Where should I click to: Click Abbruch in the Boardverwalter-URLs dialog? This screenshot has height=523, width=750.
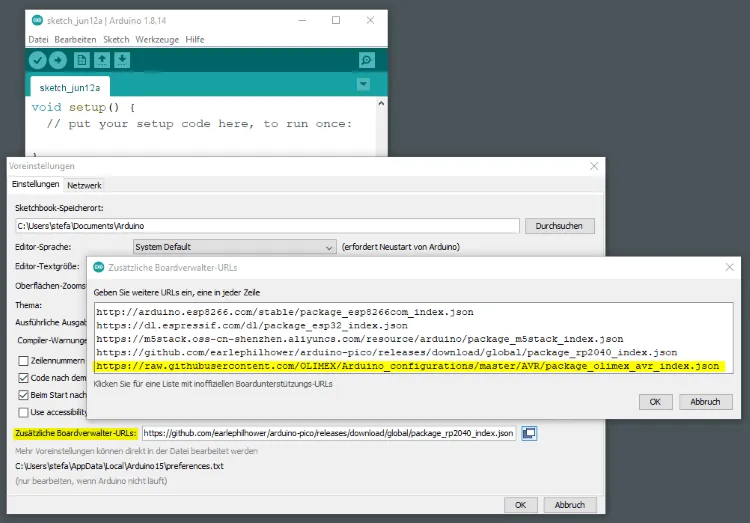pos(705,402)
